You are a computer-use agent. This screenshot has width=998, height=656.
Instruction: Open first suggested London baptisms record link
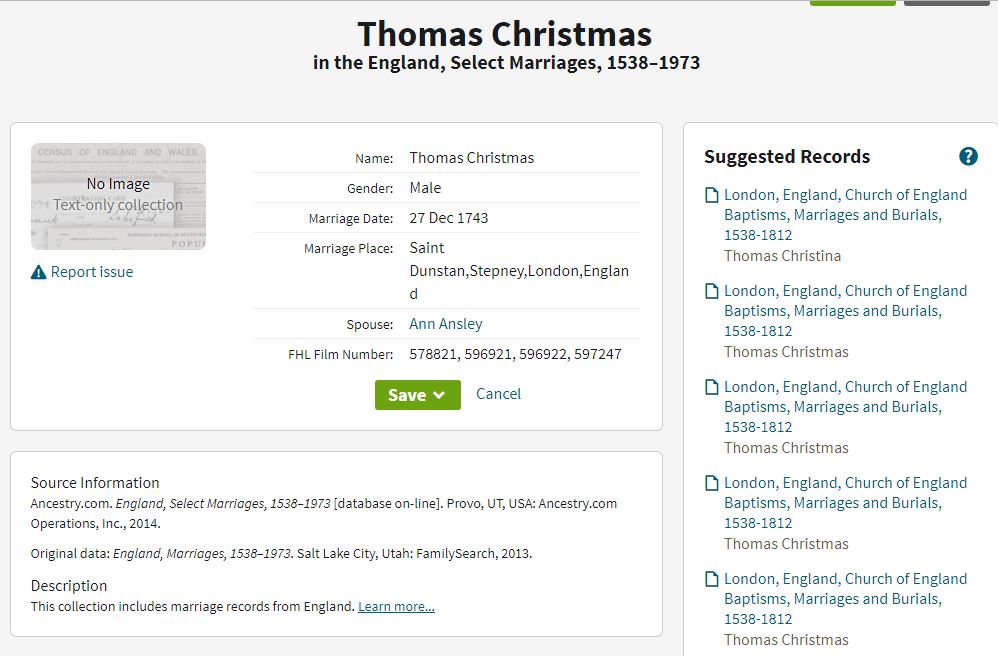tap(845, 214)
